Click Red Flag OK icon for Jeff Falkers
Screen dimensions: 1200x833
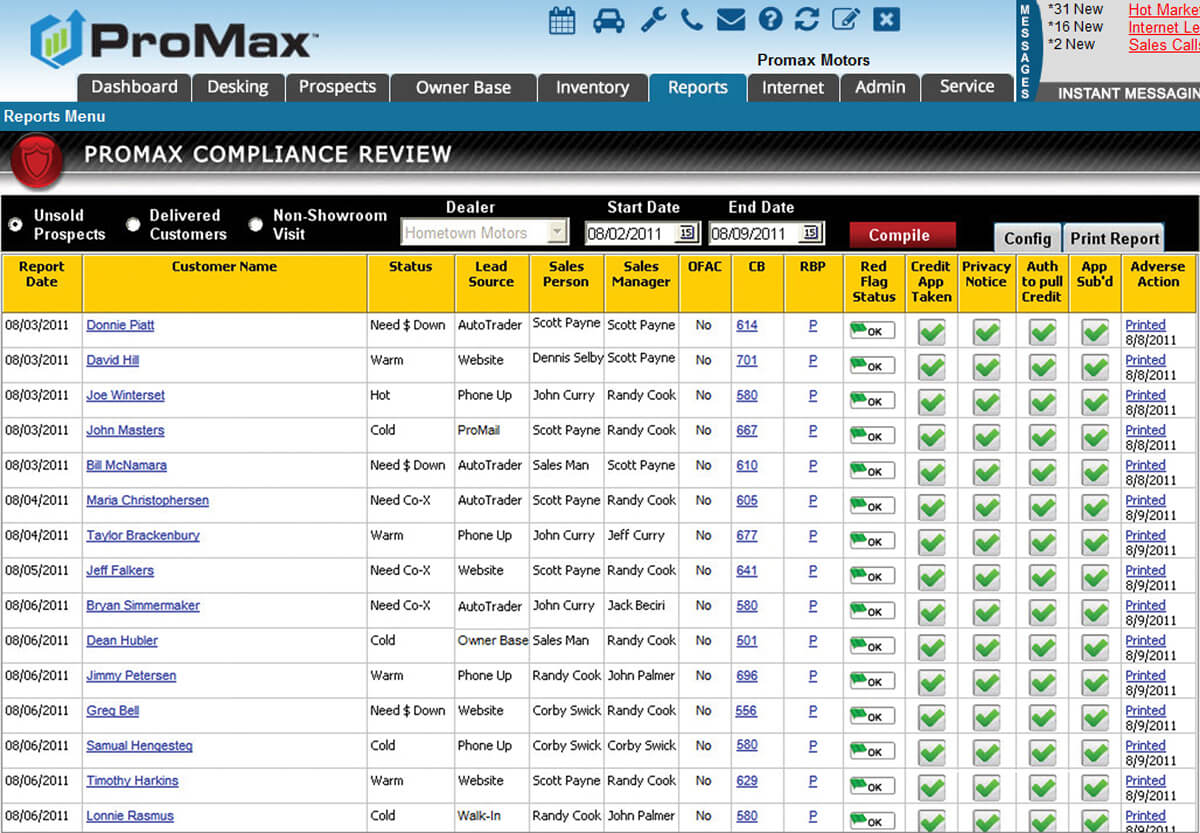click(x=872, y=576)
